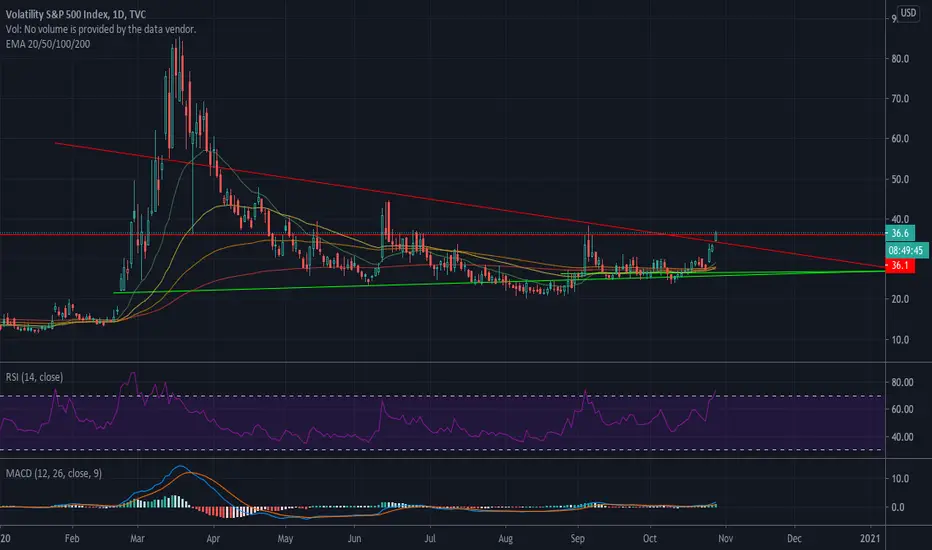
Task: Click the 08:49:45 countdown label
Action: pyautogui.click(x=906, y=250)
